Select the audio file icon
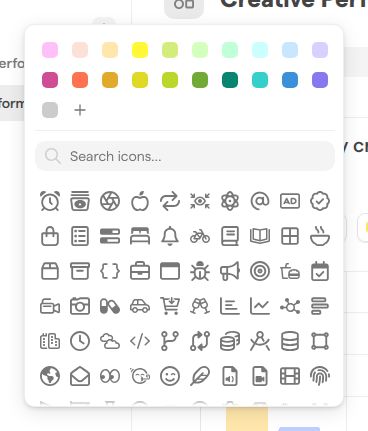The image size is (368, 431). [x=230, y=376]
